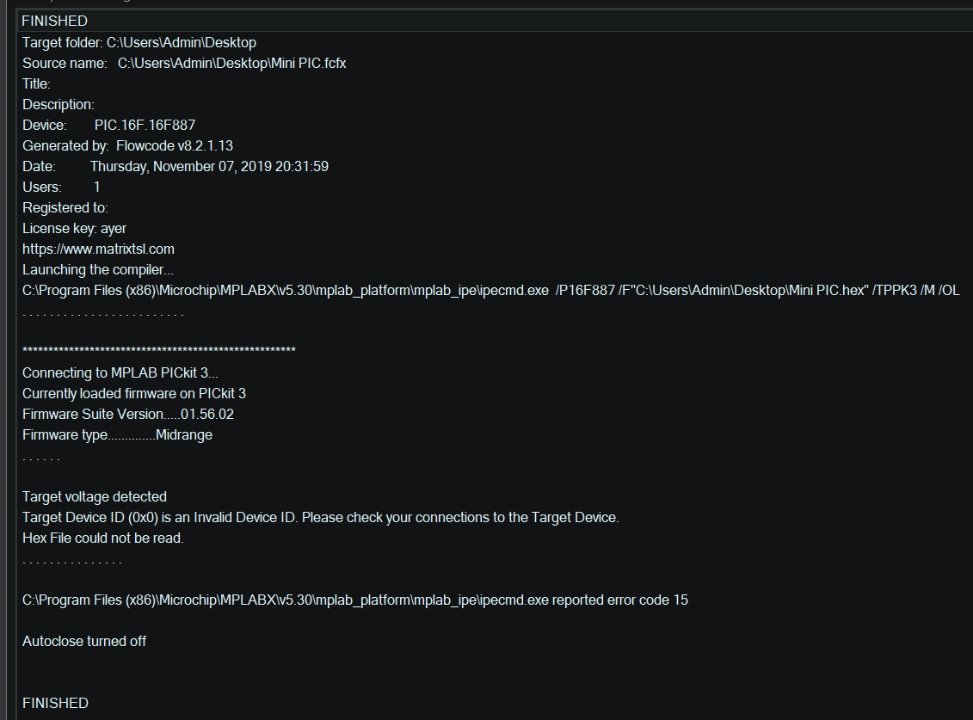Click the Invalid Device ID error message

[321, 517]
